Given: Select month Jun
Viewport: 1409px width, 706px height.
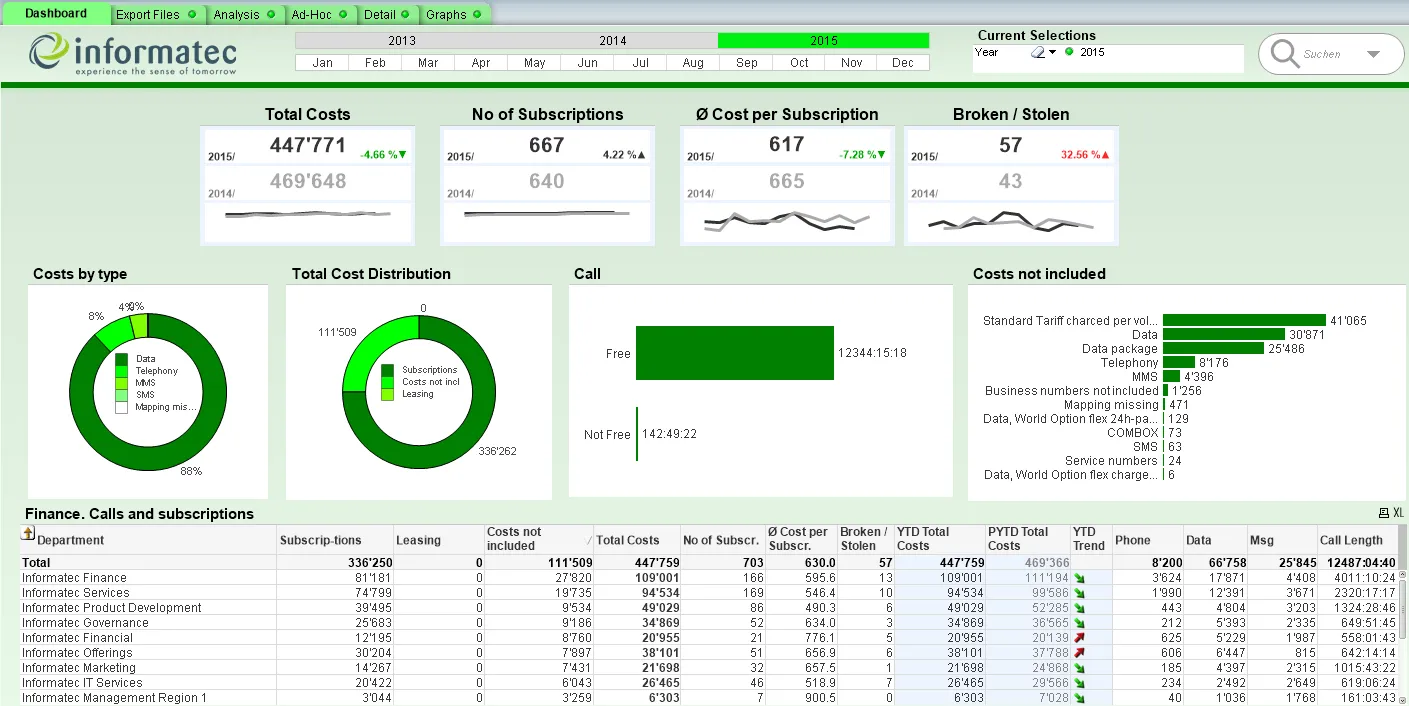Looking at the screenshot, I should (x=587, y=63).
